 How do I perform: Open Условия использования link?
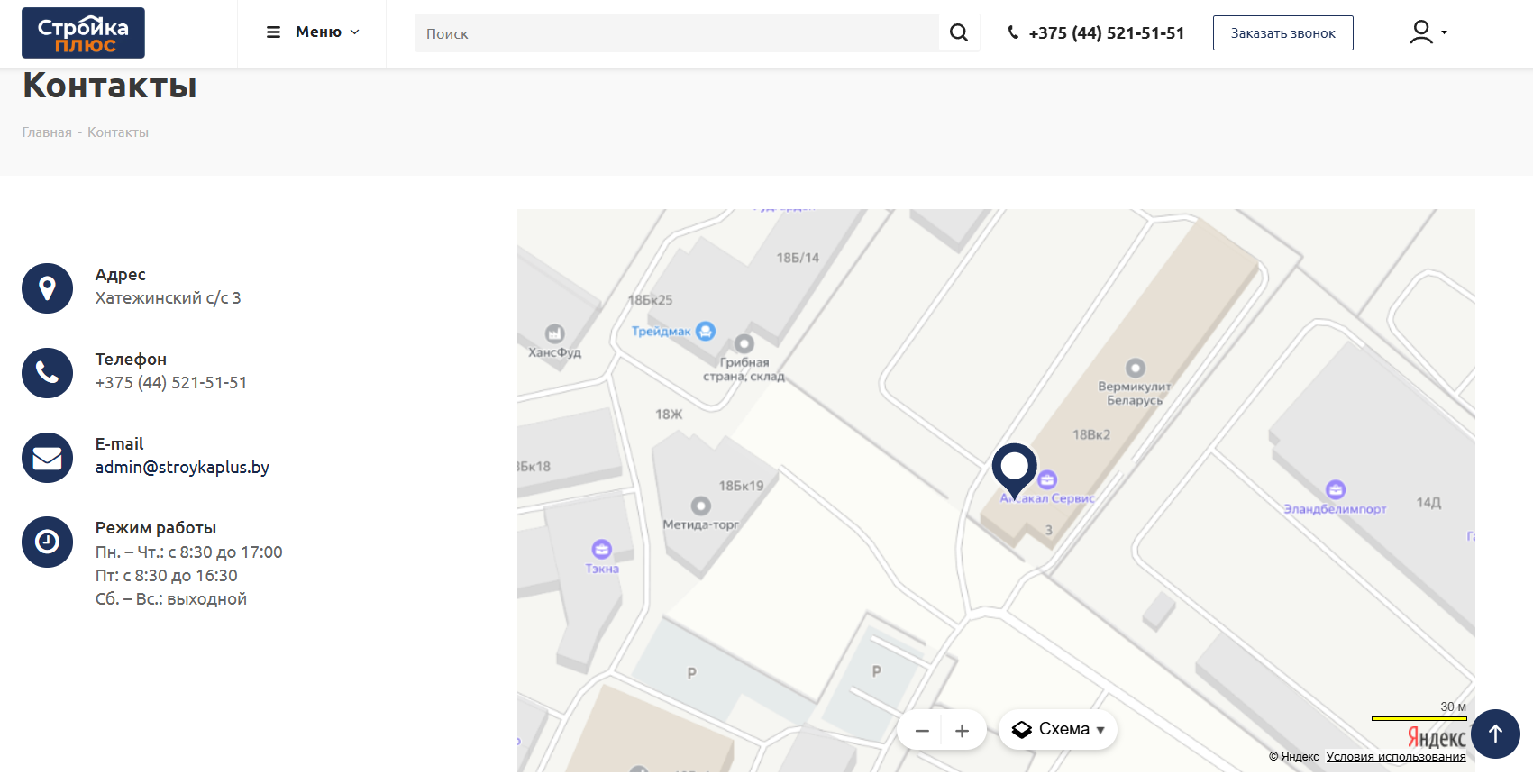point(1396,757)
